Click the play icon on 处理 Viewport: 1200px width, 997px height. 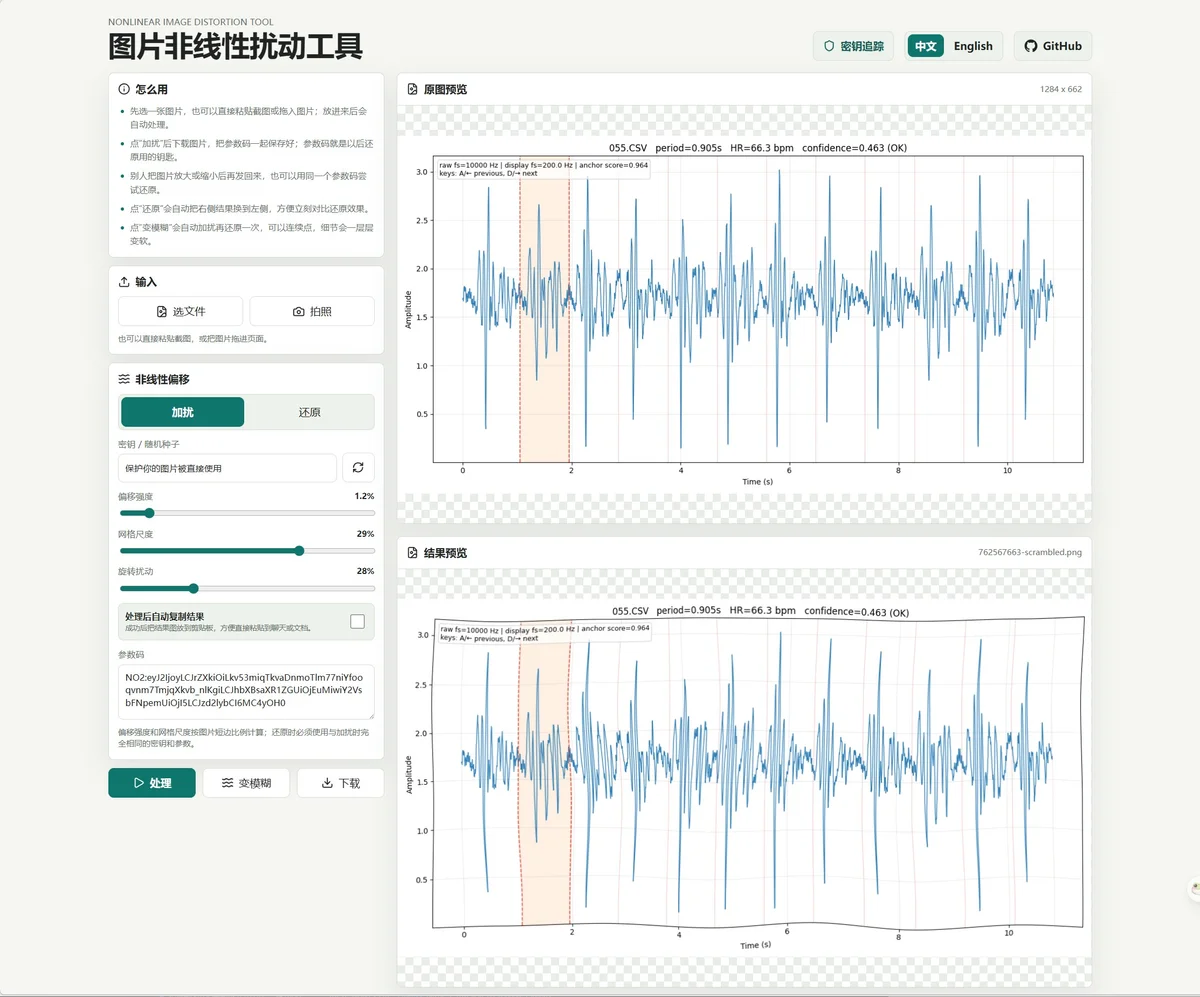click(x=138, y=783)
